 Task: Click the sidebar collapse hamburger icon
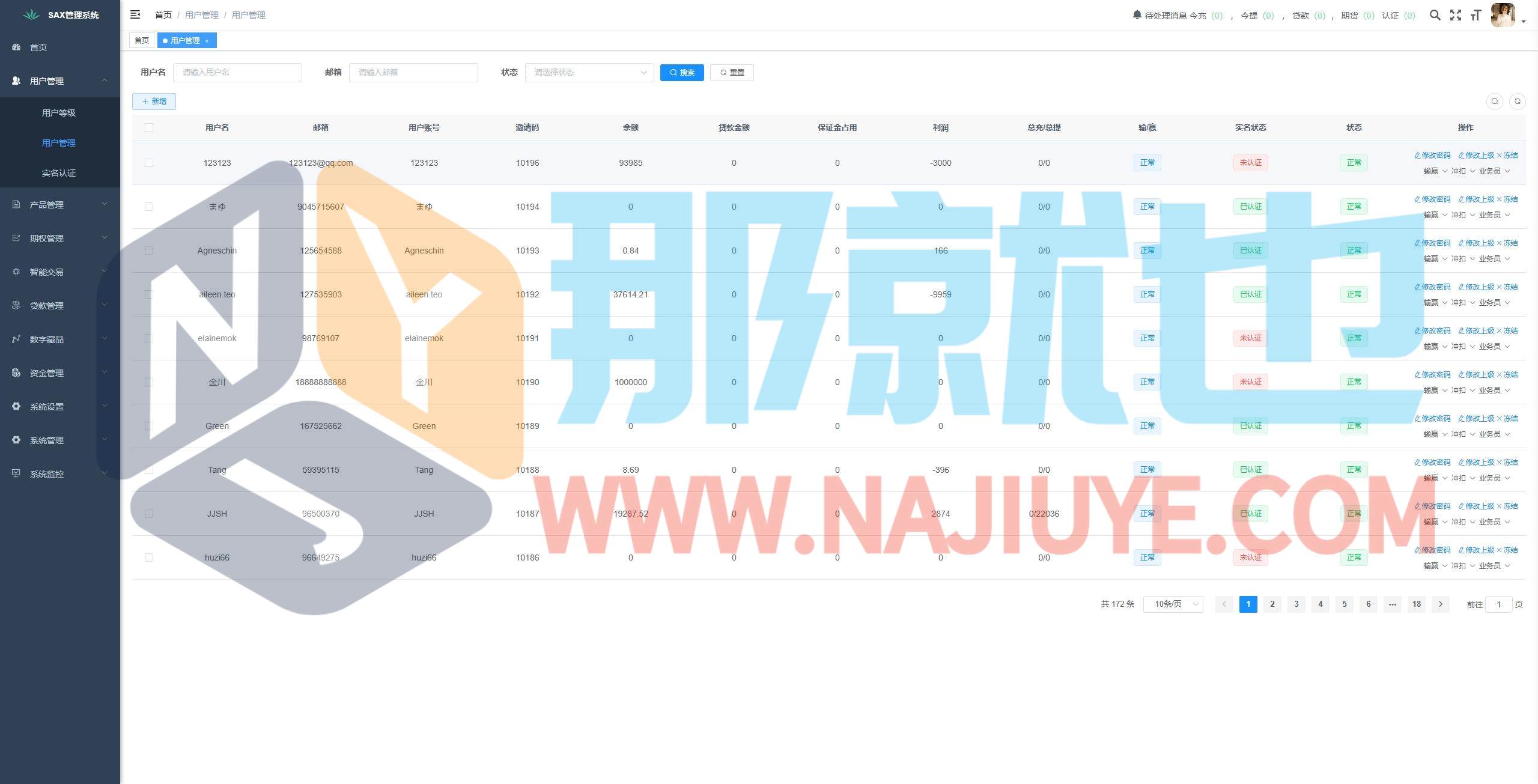tap(135, 14)
